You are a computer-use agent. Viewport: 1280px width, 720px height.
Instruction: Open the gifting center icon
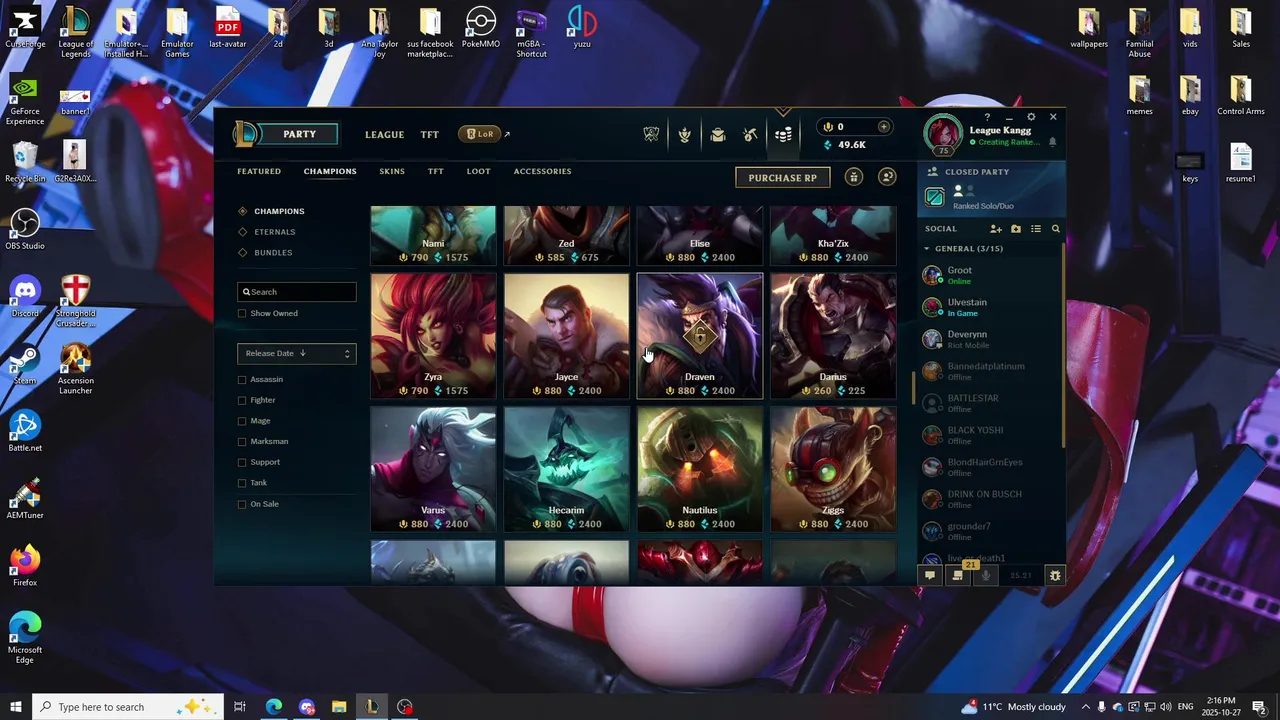(x=853, y=177)
